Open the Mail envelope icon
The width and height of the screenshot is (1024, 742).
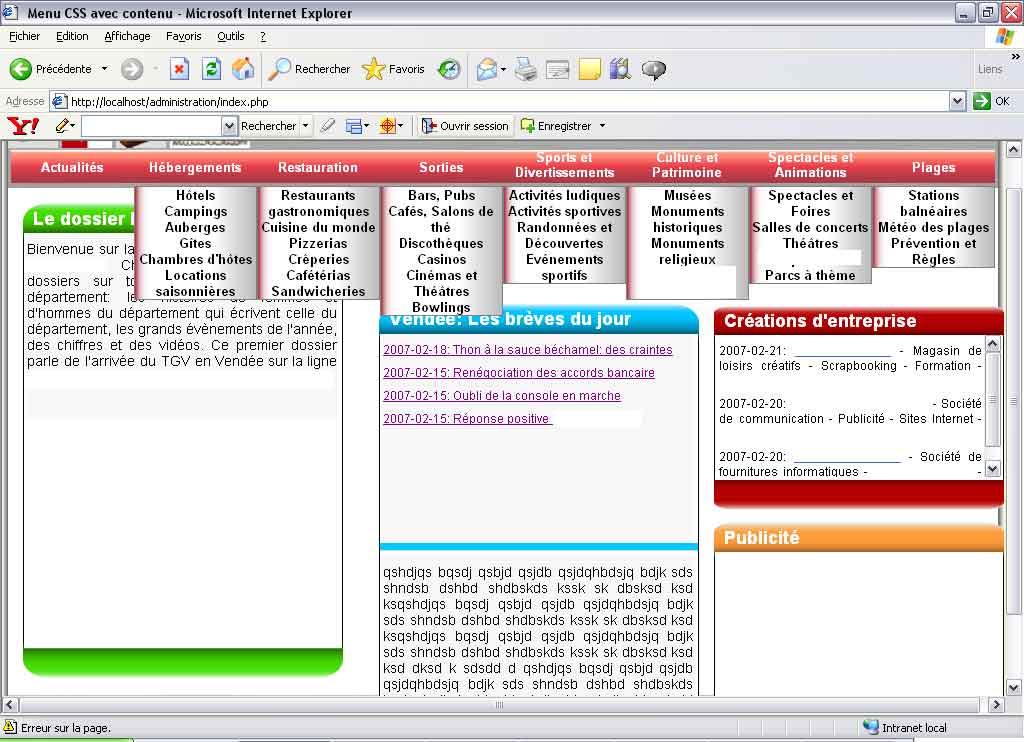[487, 69]
